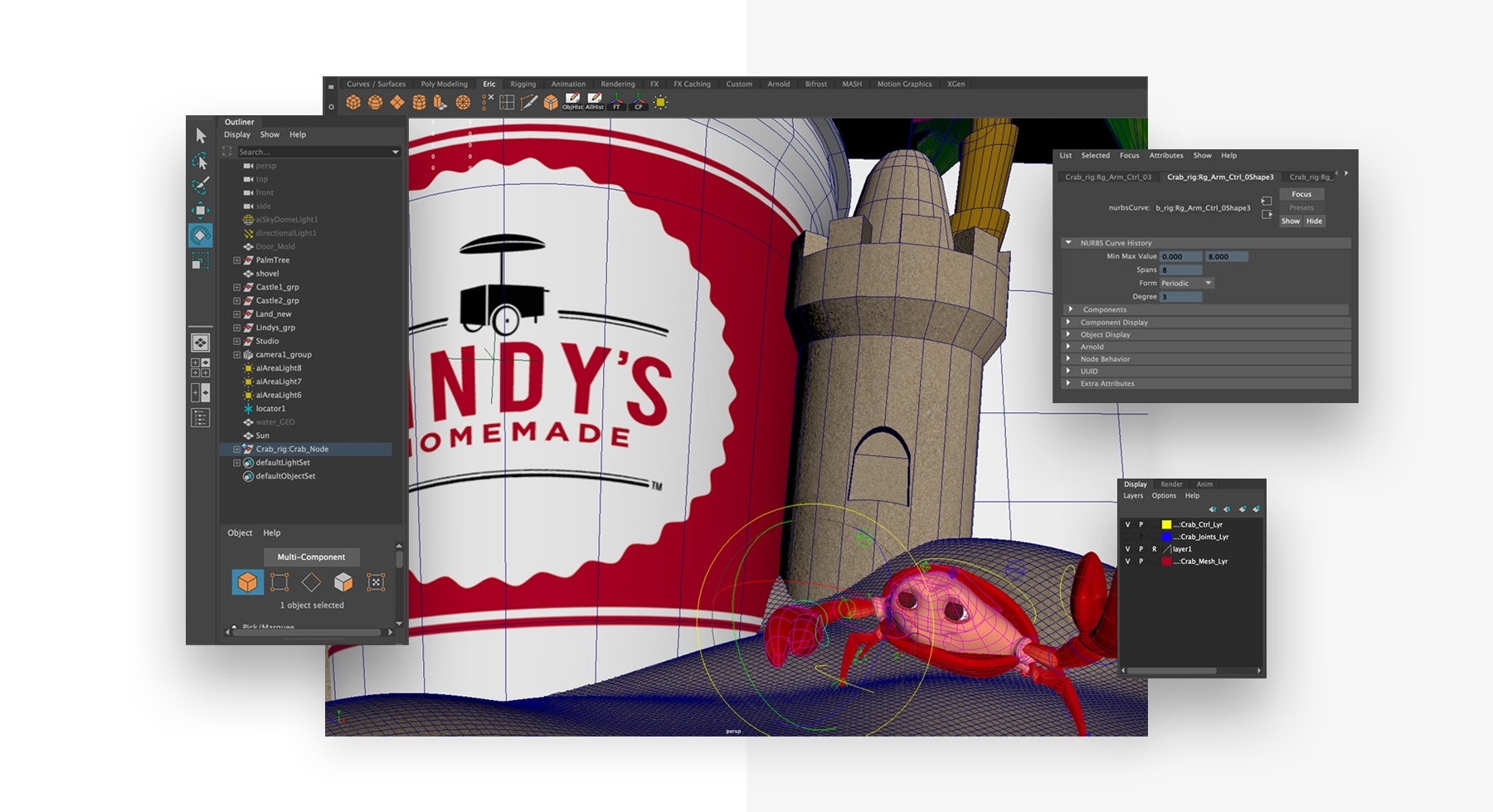
Task: Choose the Lasso Select tool
Action: [200, 161]
